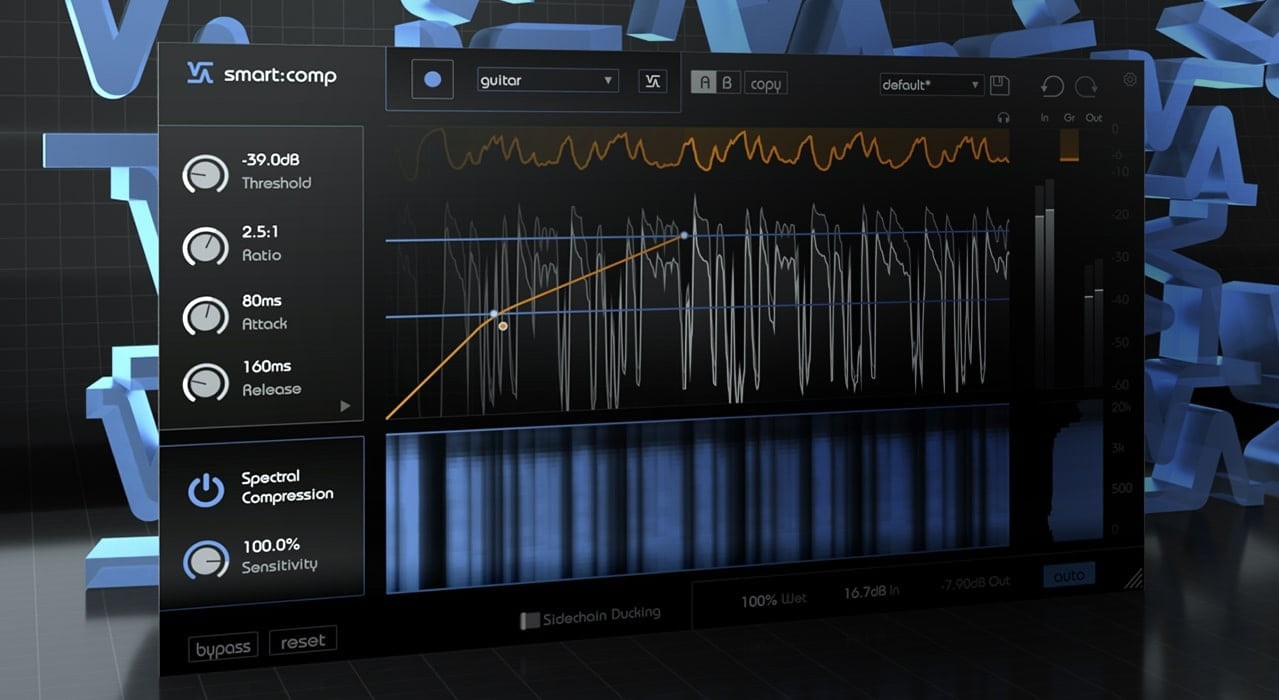
Task: Click the Gr gain reduction meter
Action: tap(1069, 144)
